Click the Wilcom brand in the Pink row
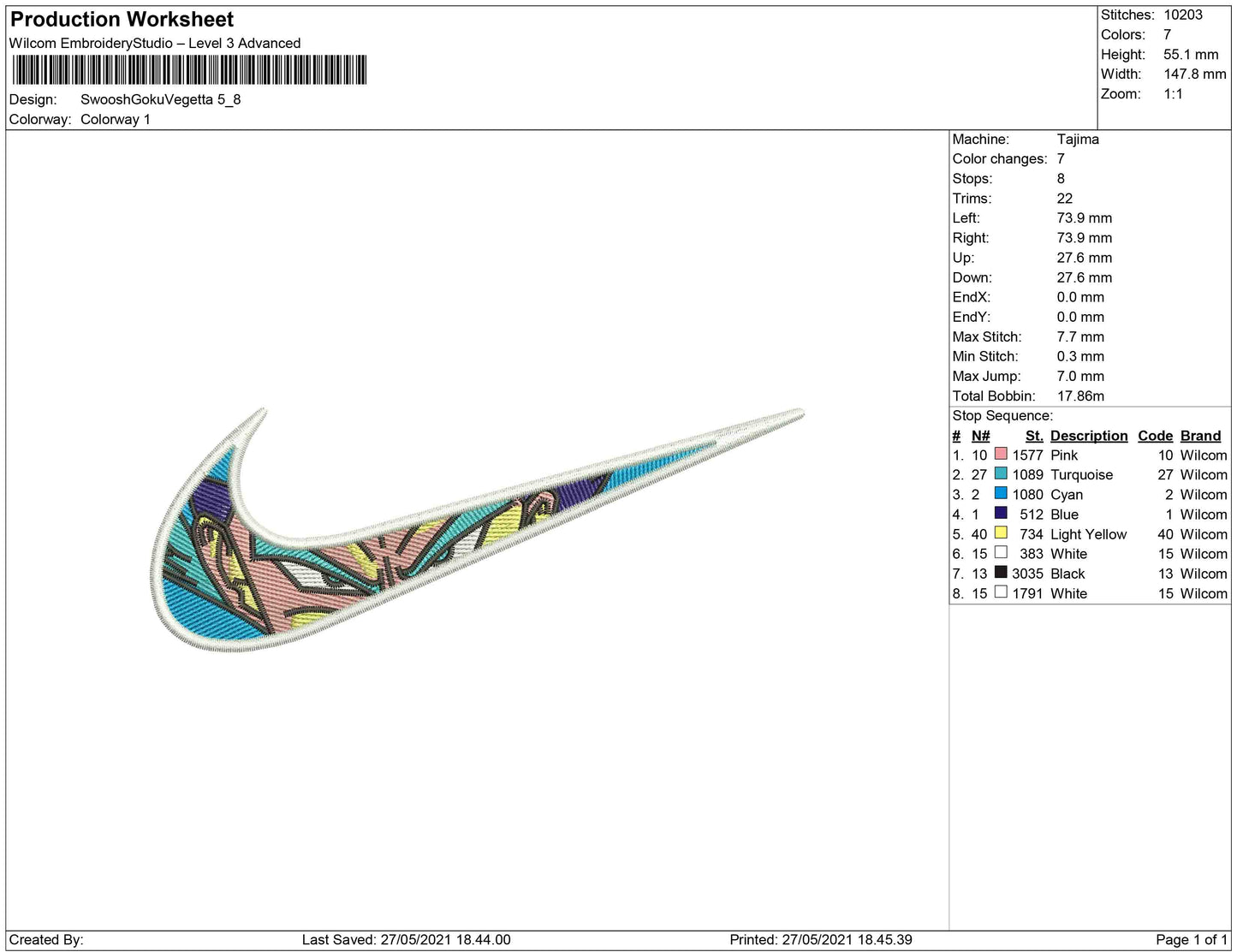Viewport: 1237px width, 952px height. (x=1204, y=455)
